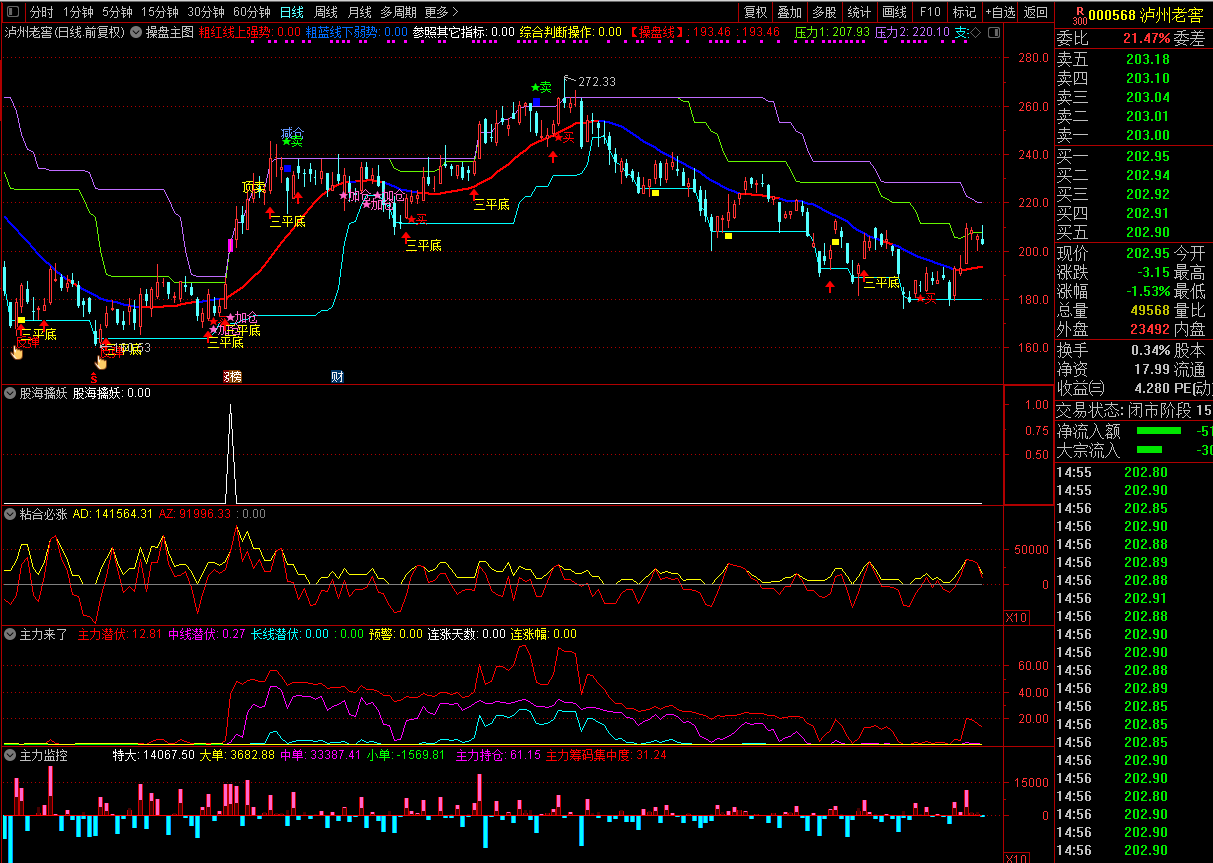Click the green ★卖 signal at the 272.33 peak
Viewport: 1213px width, 863px height.
[x=541, y=88]
